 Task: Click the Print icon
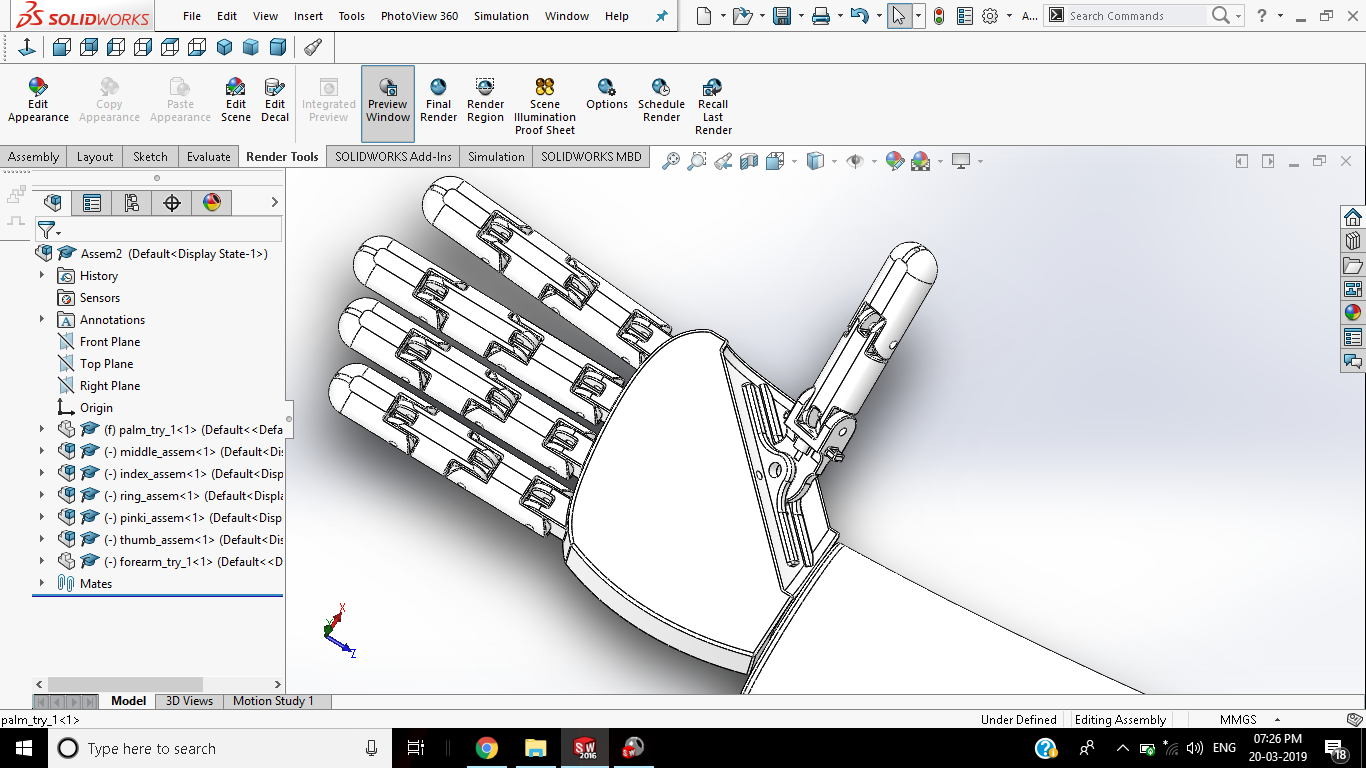tap(821, 16)
